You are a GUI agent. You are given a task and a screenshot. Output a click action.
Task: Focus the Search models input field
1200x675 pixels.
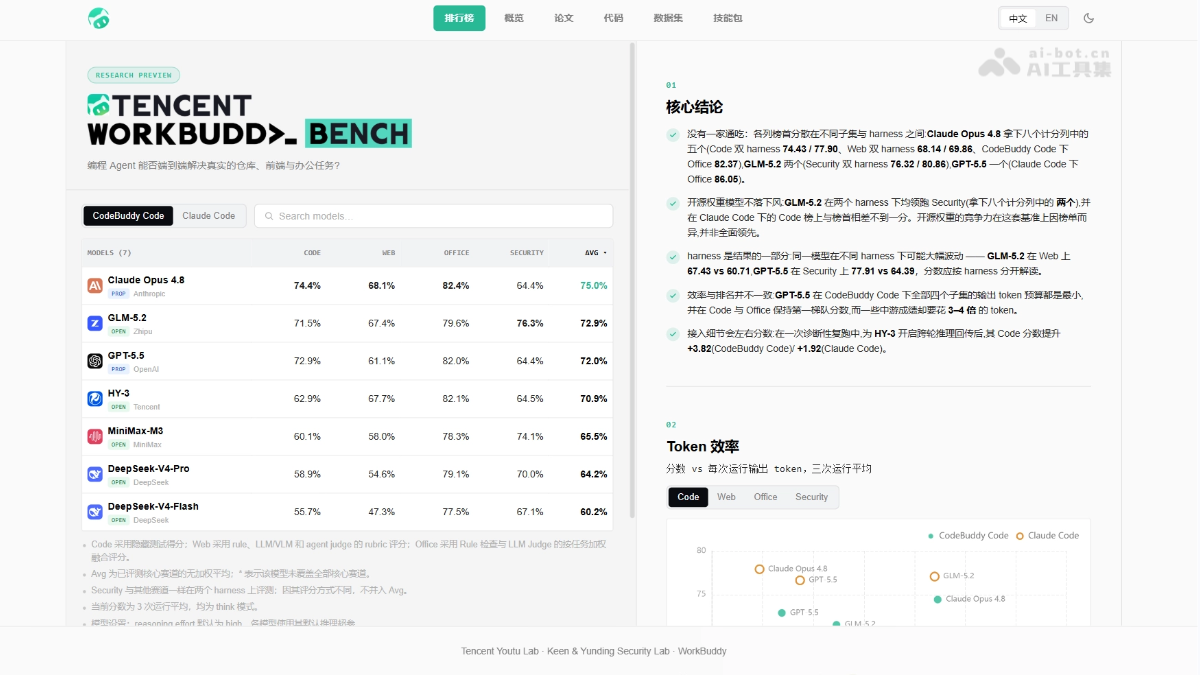pos(434,216)
